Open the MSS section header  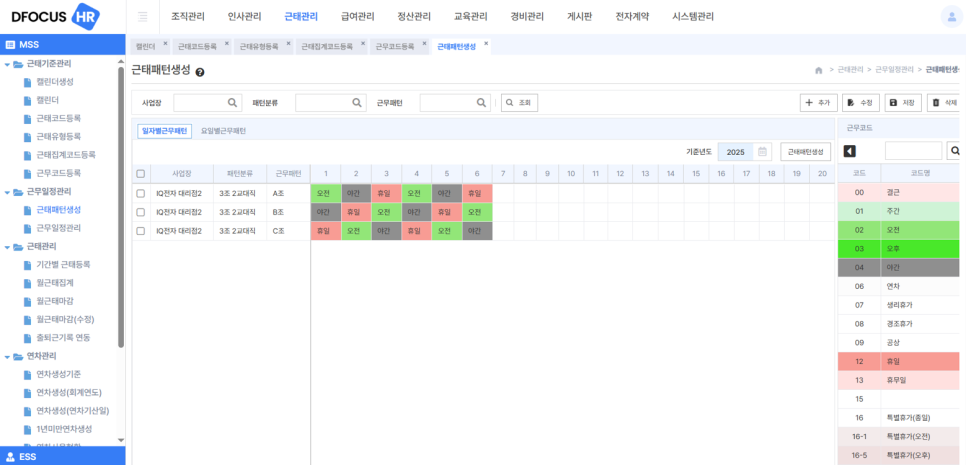click(62, 44)
